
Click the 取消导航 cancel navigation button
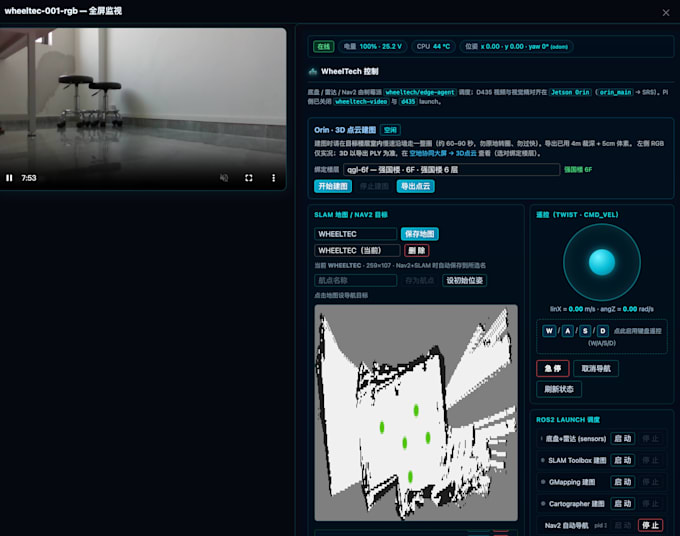(x=596, y=369)
